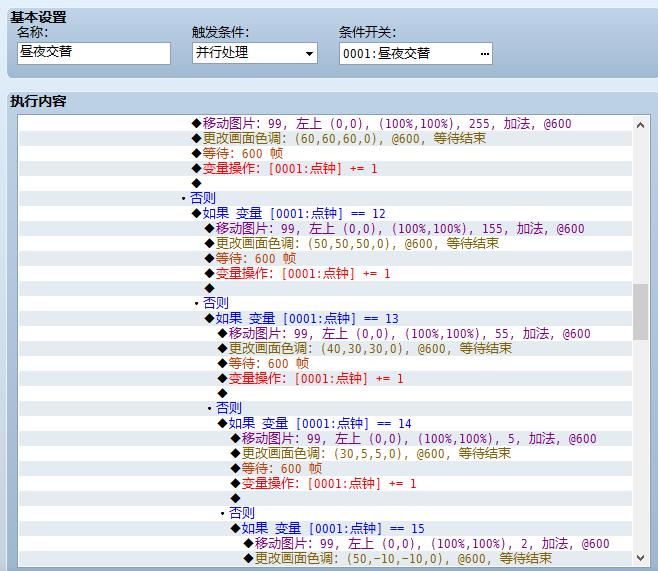Select 更改画面色调 (60,60,60,0) command line

(326, 138)
